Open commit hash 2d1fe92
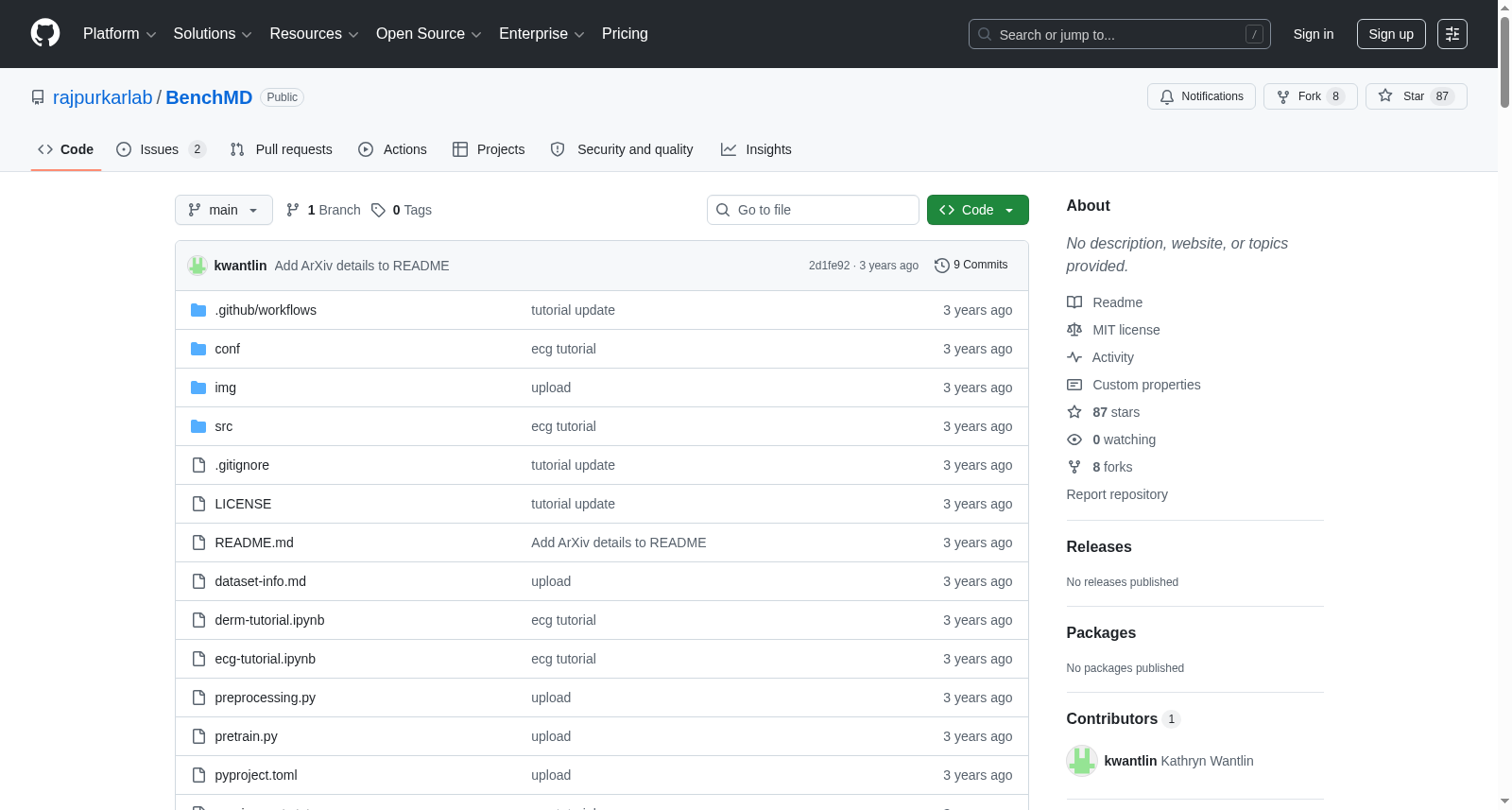 [x=829, y=266]
